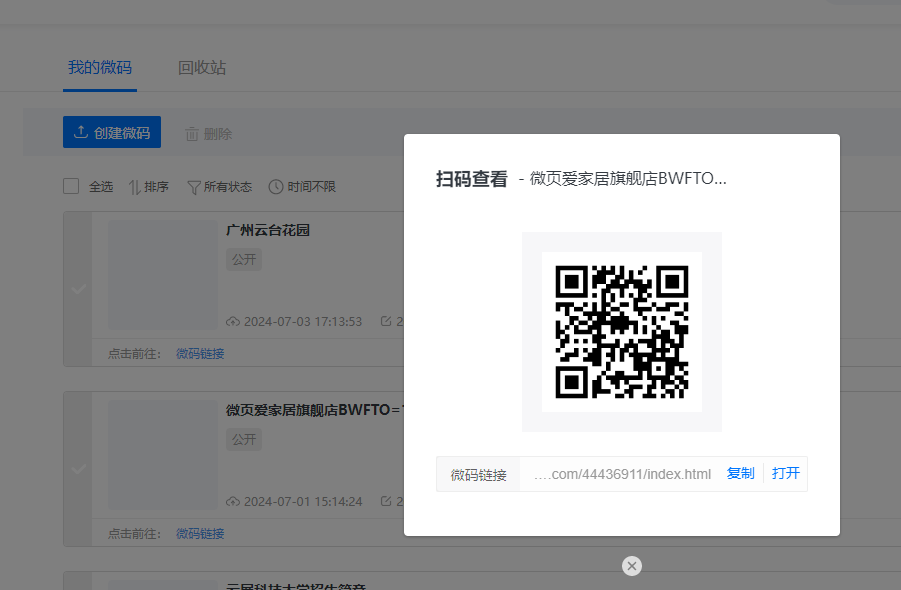Switch to 回收站 tab
Screen dimensions: 901x590
202,68
